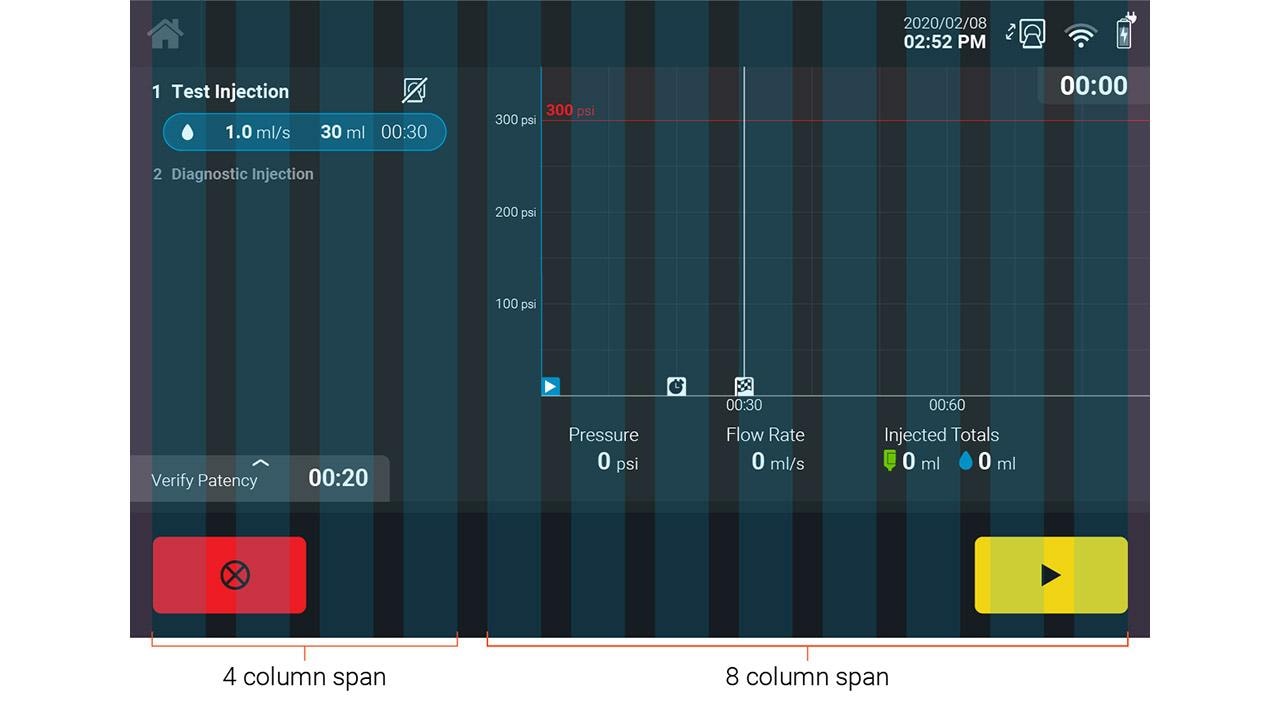1280x720 pixels.
Task: Tap the 00:00 elapsed timer display
Action: pyautogui.click(x=1093, y=86)
